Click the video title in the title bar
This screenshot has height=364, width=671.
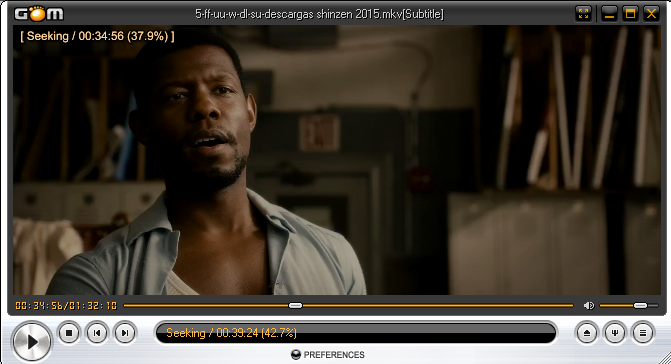pos(319,14)
